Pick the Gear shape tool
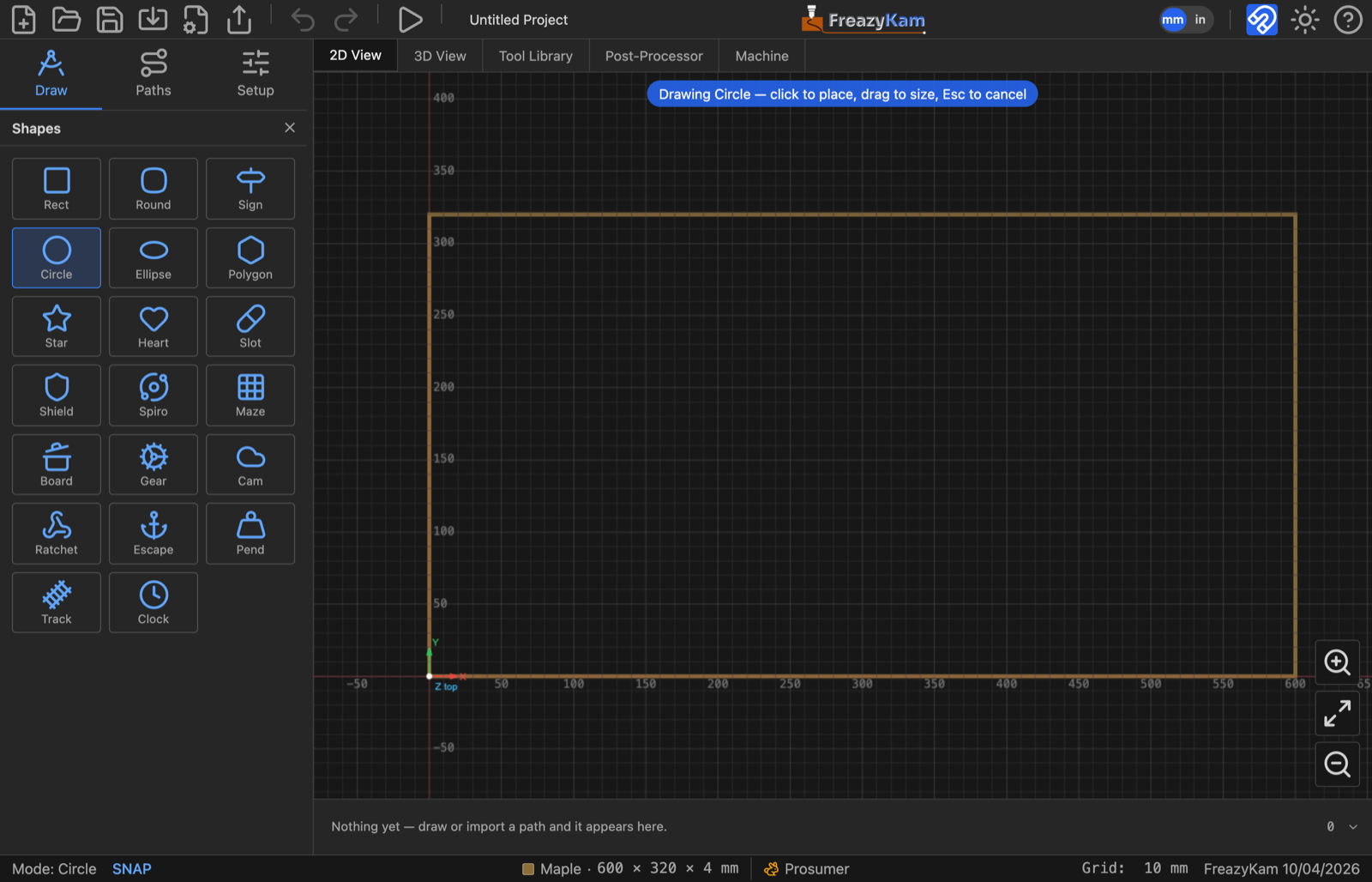The image size is (1372, 882). pos(153,465)
